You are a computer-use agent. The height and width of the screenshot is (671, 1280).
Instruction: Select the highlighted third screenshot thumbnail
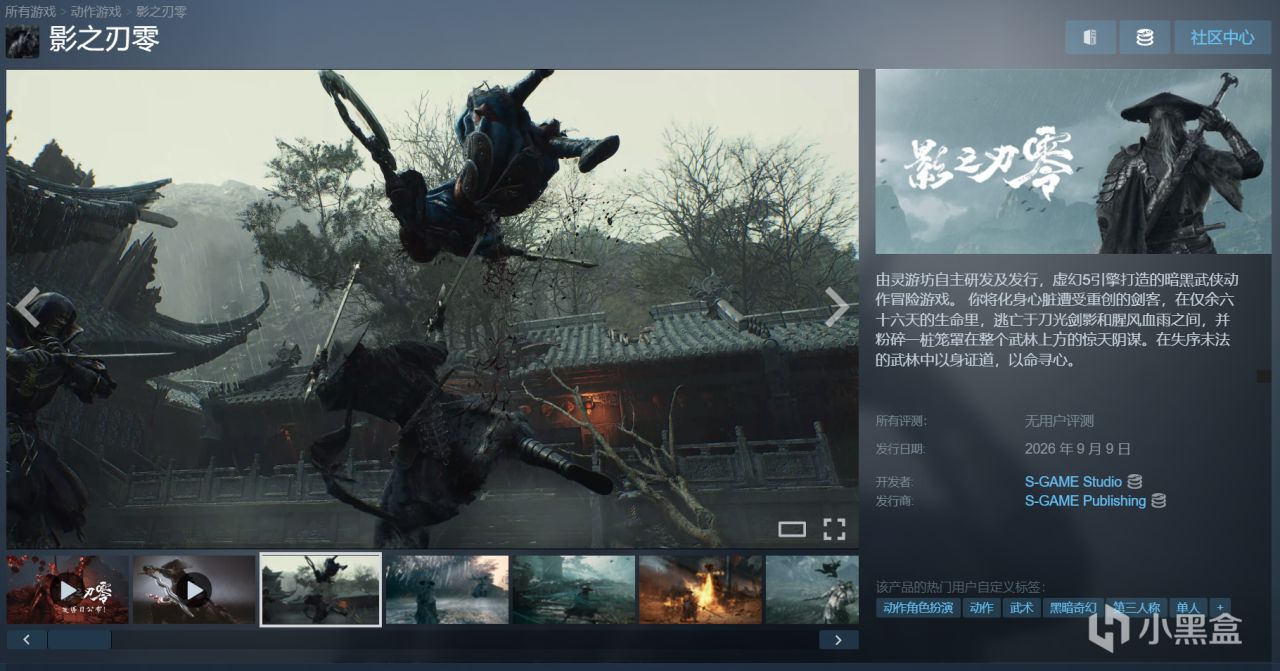pos(320,590)
